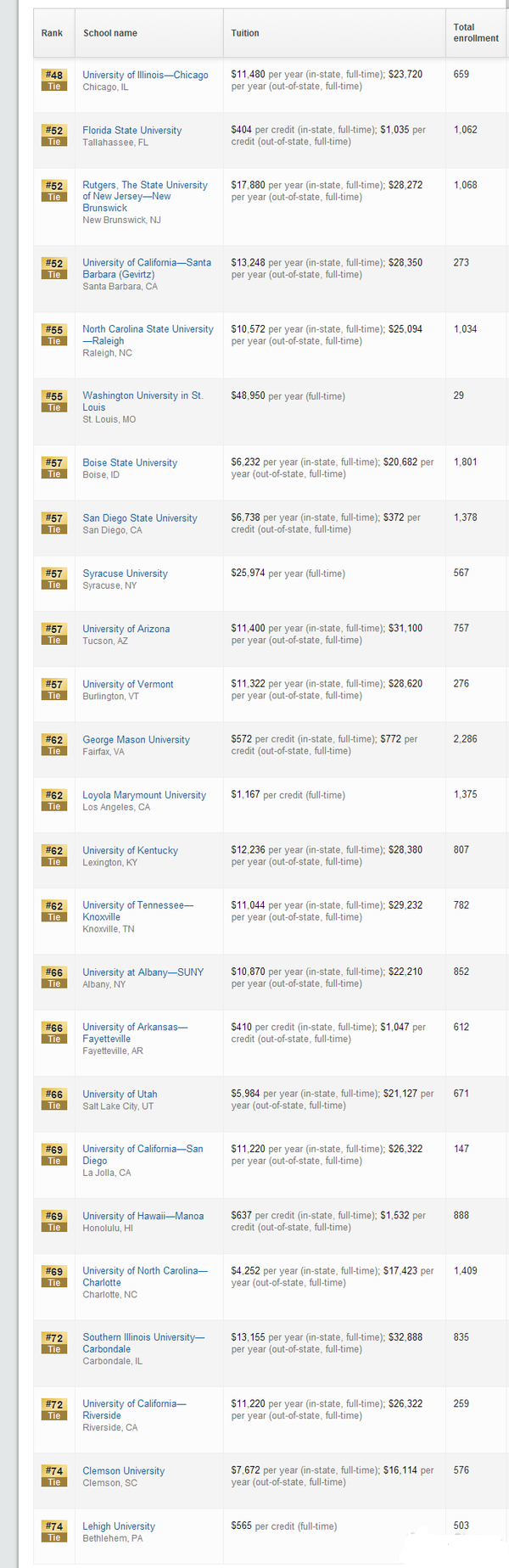Click rank badge beside Washington University in St. Louis
This screenshot has height=1568, width=509.
[54, 401]
